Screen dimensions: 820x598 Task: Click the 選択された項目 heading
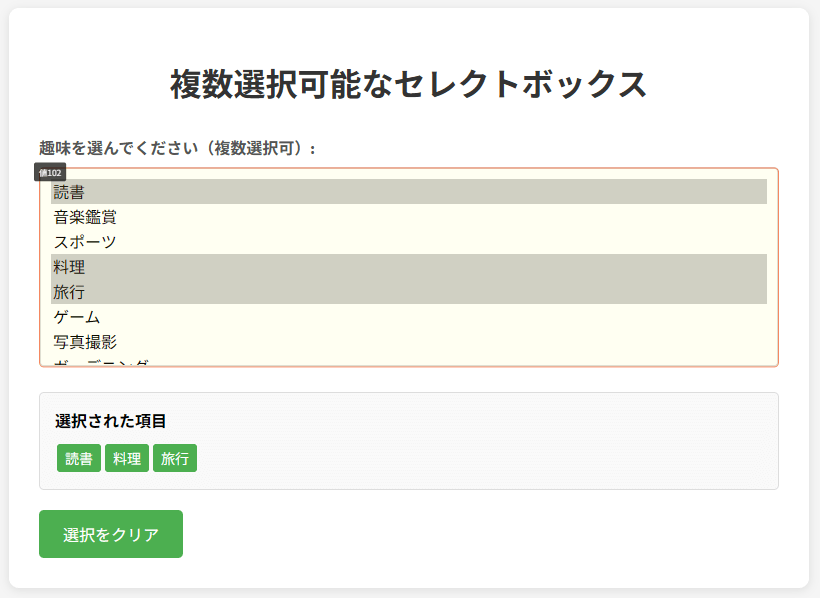click(x=110, y=421)
